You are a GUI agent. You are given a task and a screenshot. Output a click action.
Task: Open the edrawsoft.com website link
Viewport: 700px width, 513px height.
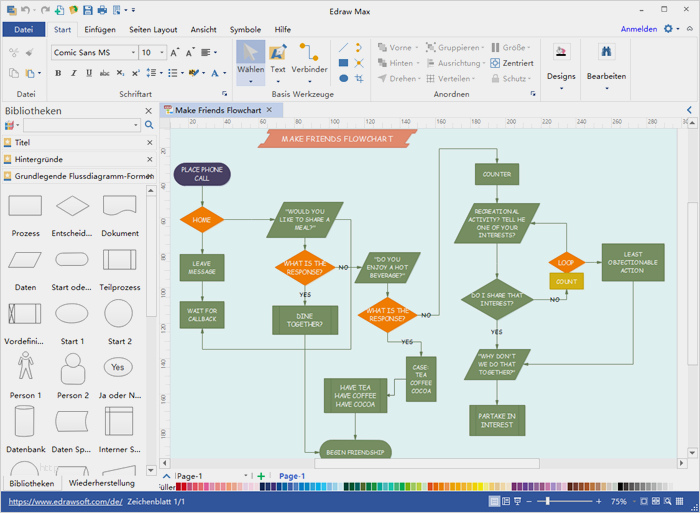point(65,501)
